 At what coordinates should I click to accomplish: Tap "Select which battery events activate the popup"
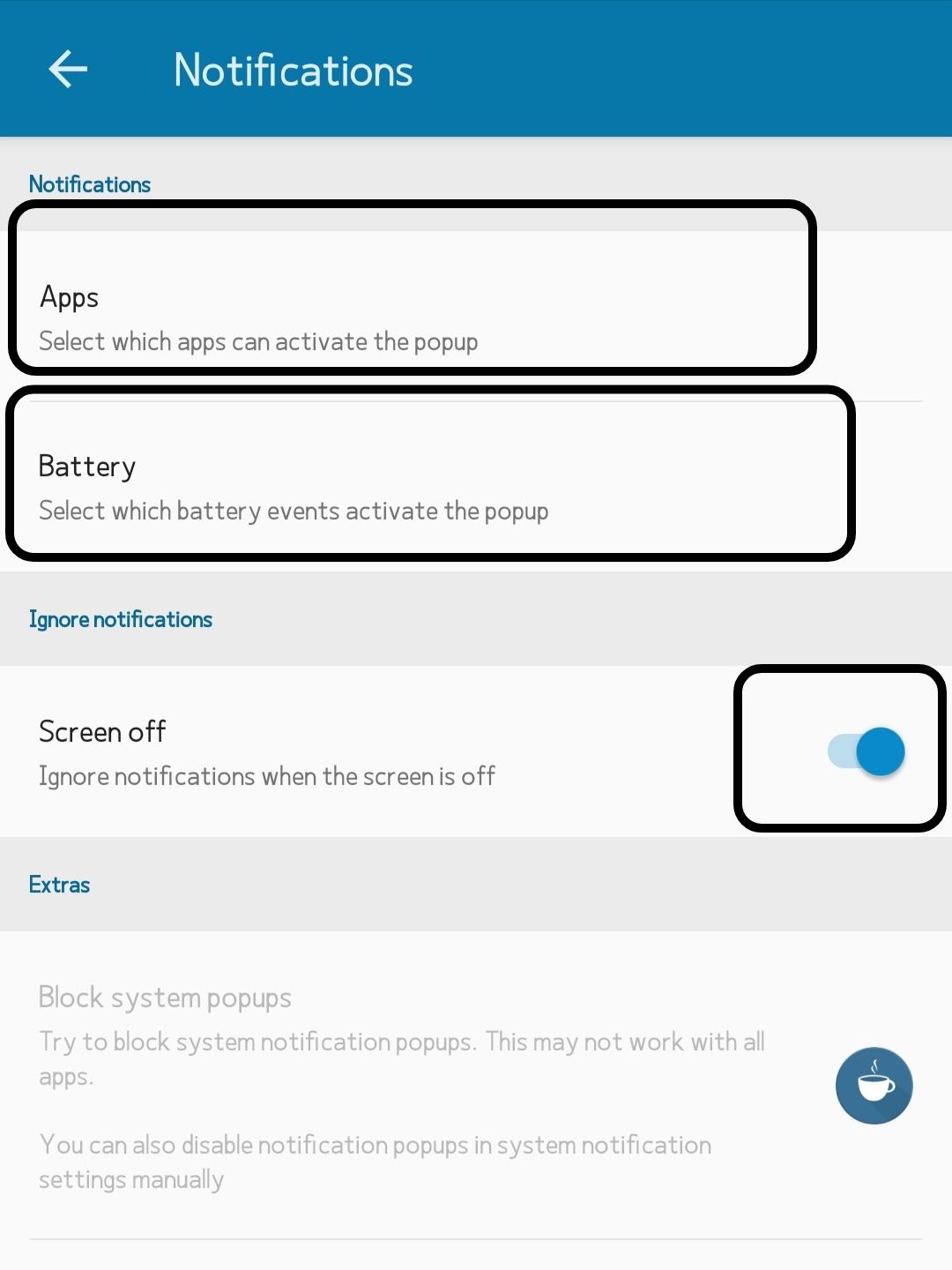[x=294, y=511]
